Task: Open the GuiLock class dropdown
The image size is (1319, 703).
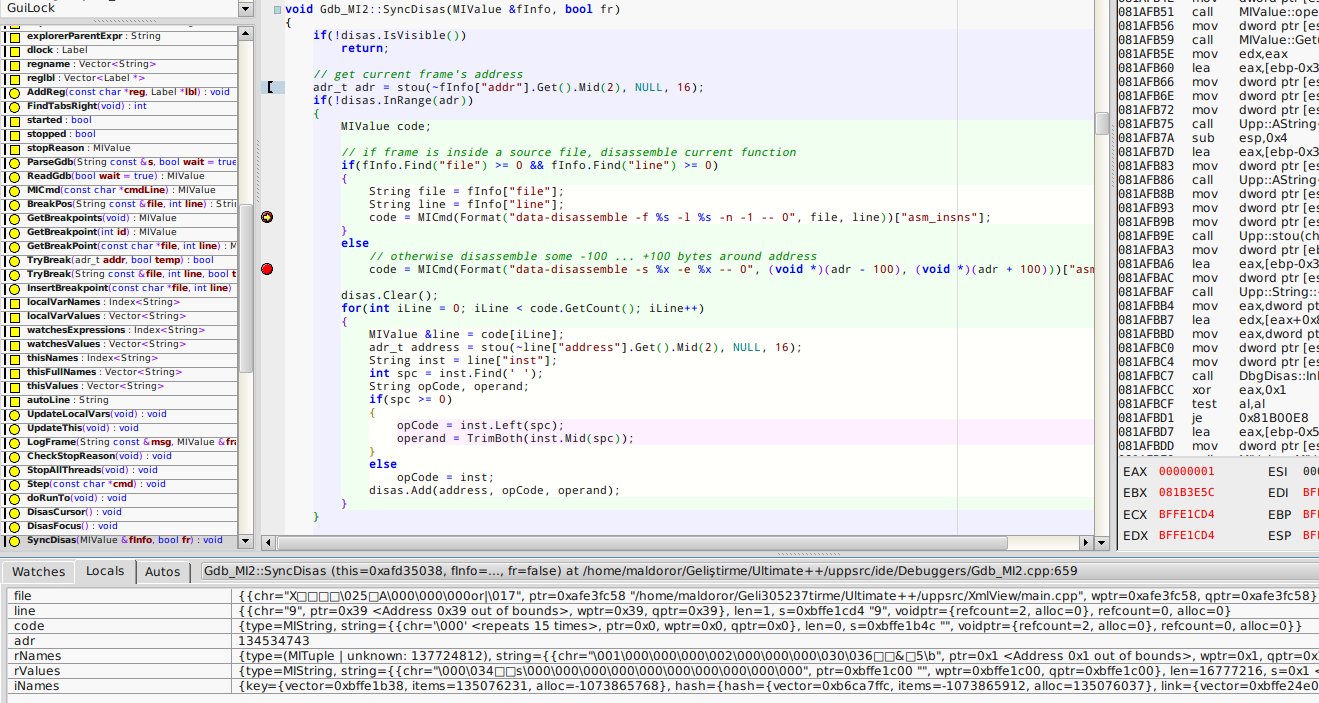Action: click(x=246, y=9)
